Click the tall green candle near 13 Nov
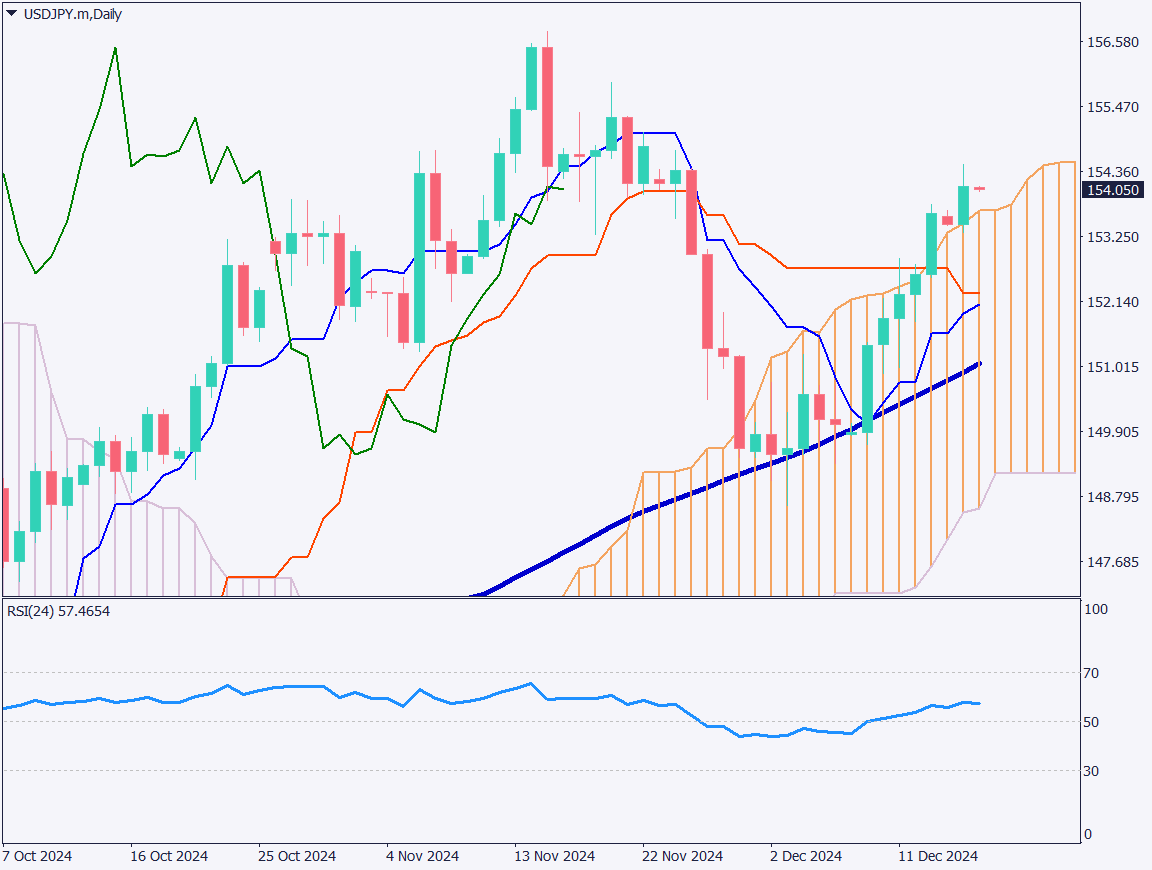Image resolution: width=1152 pixels, height=870 pixels. tap(529, 80)
